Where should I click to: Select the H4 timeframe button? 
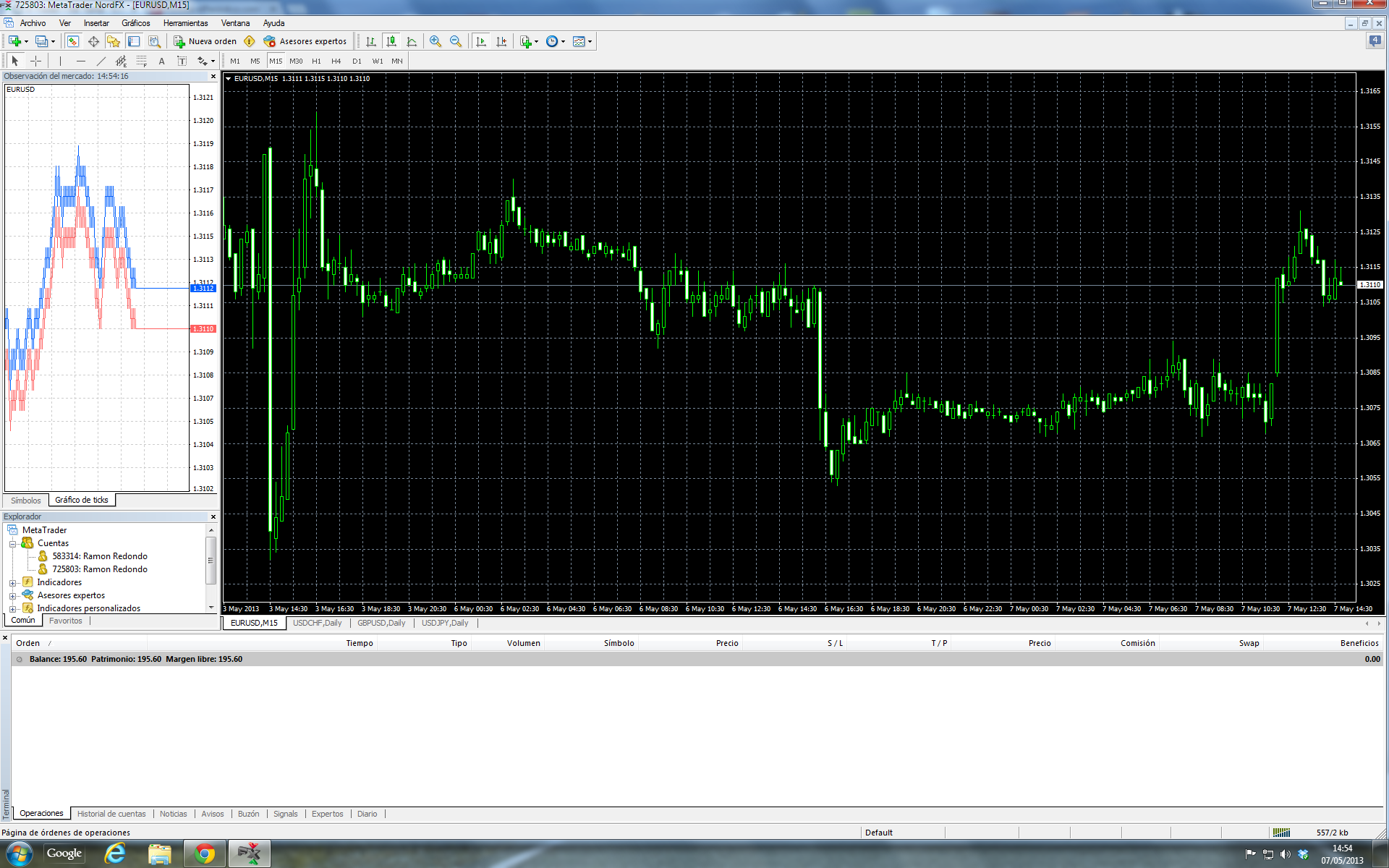336,61
